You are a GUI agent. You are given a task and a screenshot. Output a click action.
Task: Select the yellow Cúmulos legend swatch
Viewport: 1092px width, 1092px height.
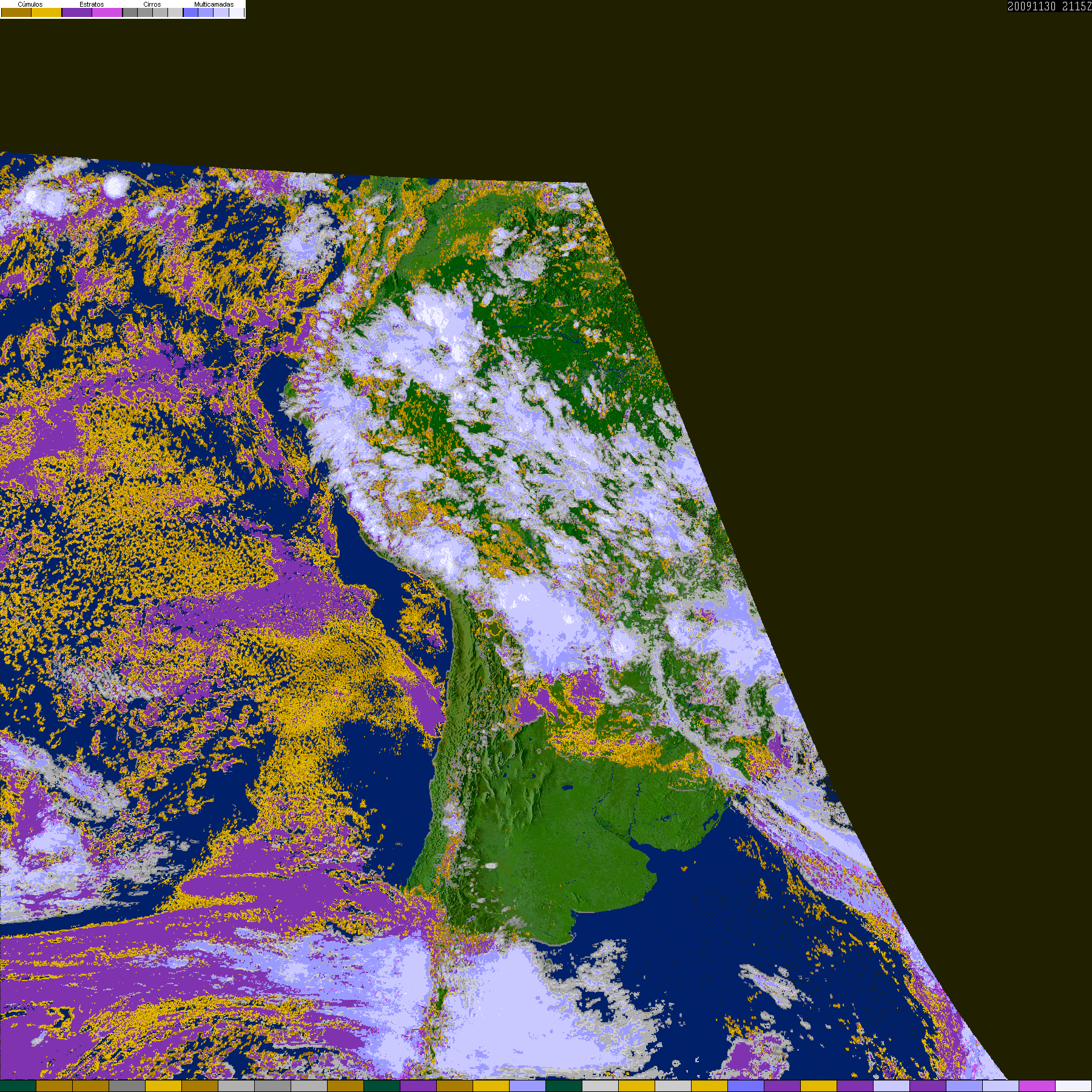pos(46,12)
